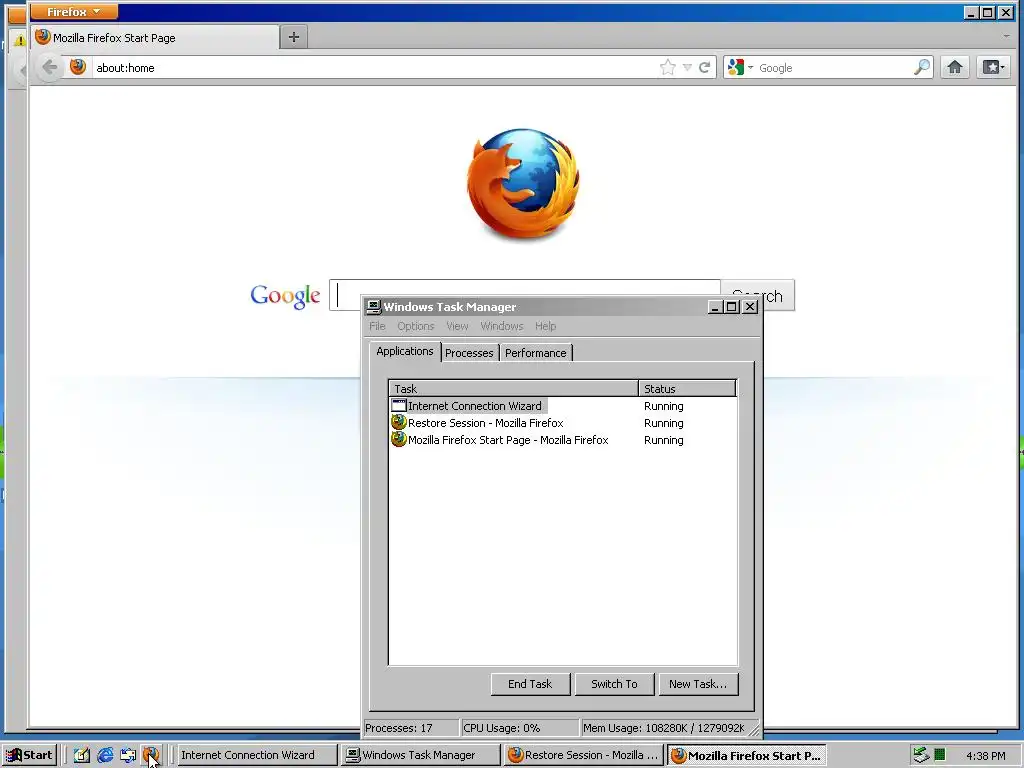This screenshot has width=1024, height=768.
Task: Reload the page with the refresh icon
Action: (x=705, y=67)
